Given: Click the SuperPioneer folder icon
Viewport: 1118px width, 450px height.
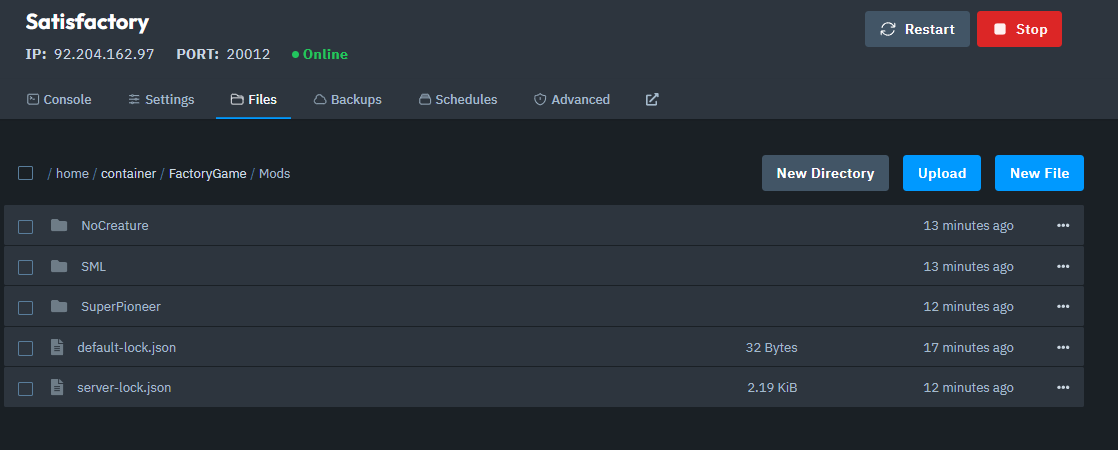Looking at the screenshot, I should pyautogui.click(x=59, y=306).
